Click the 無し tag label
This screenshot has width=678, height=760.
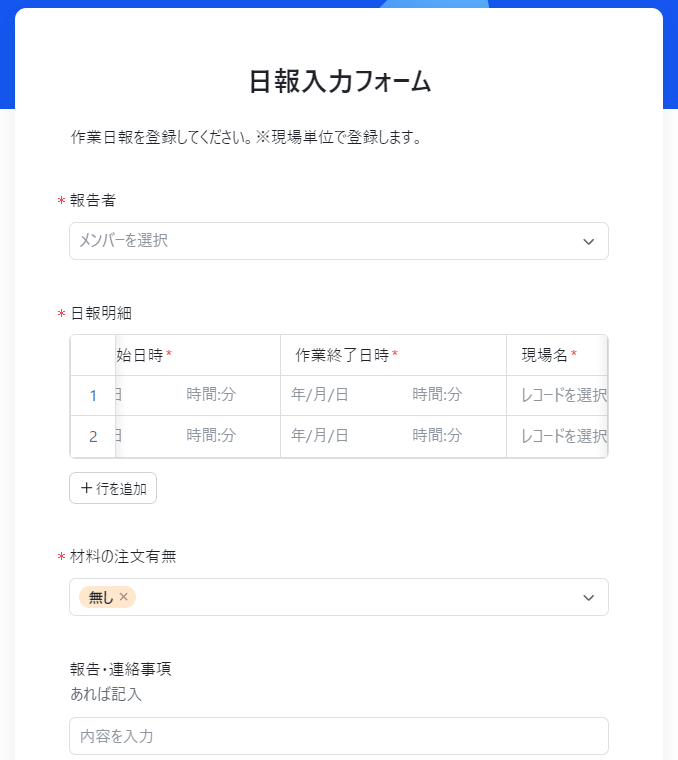[101, 597]
